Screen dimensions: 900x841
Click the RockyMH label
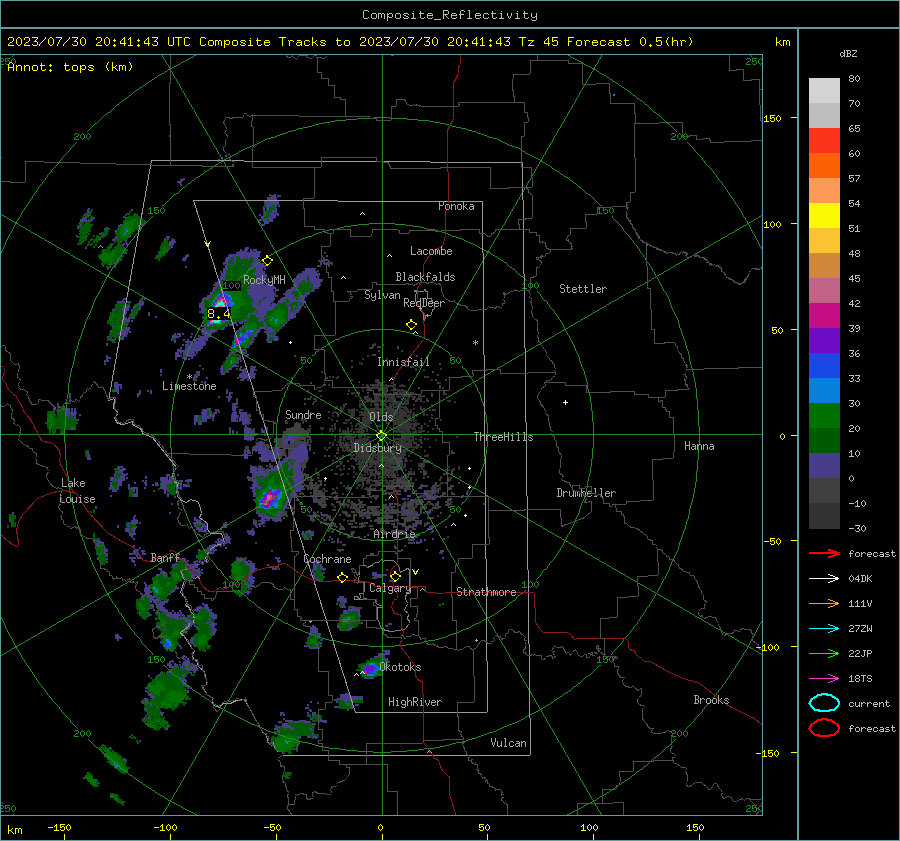point(264,280)
